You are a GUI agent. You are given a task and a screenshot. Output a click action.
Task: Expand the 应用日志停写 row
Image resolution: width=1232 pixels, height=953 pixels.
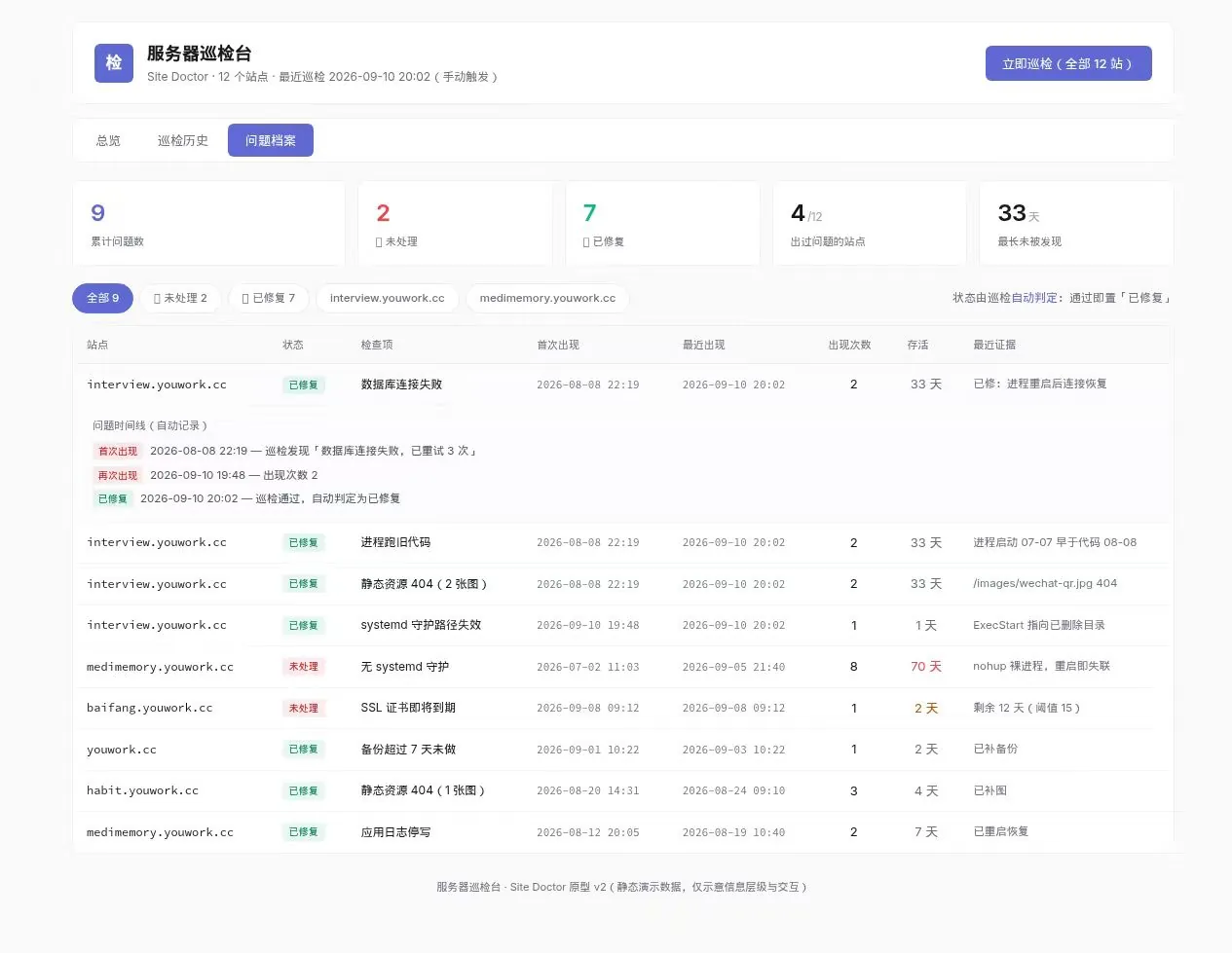(x=623, y=832)
